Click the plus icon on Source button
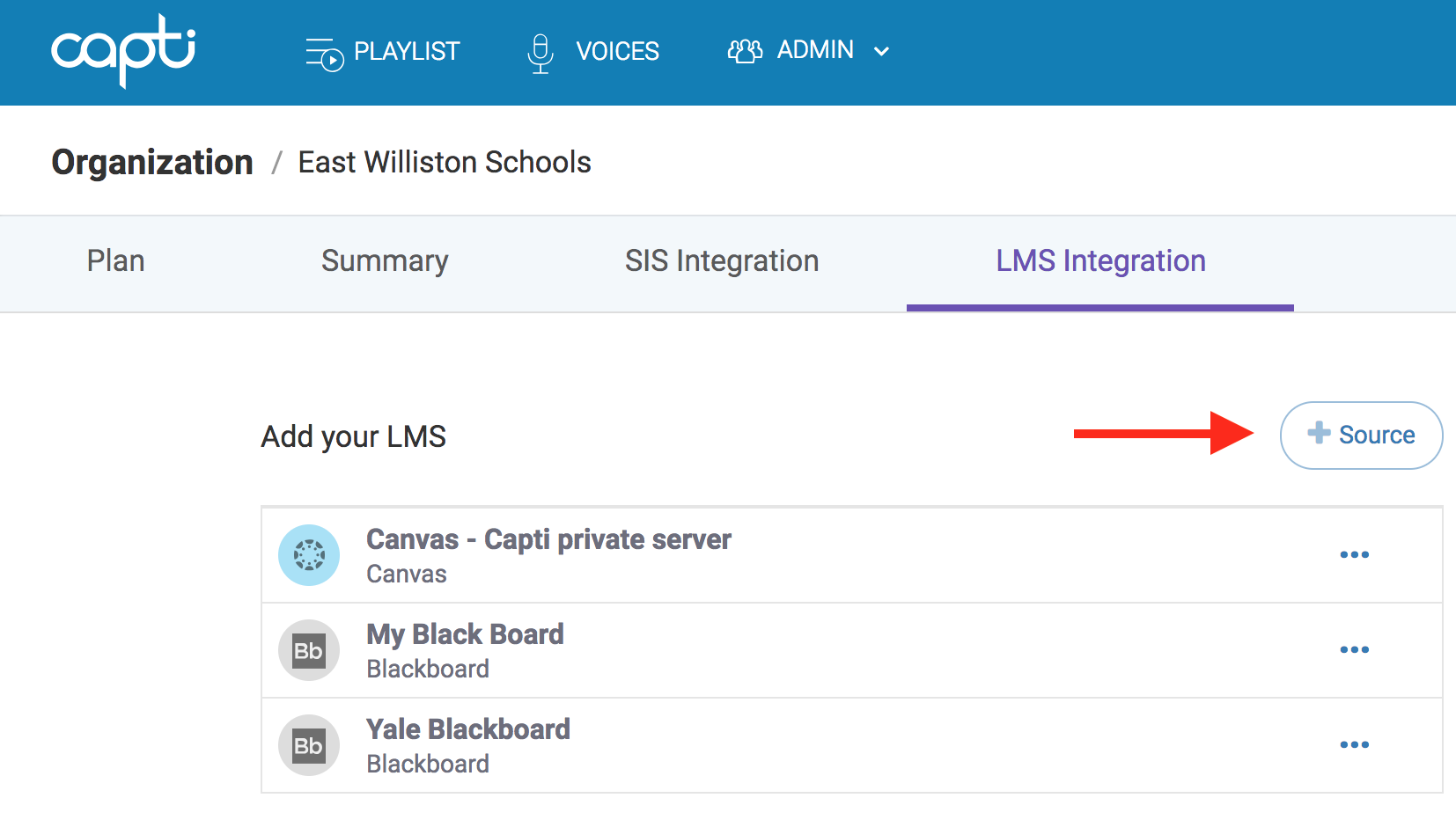 1319,433
